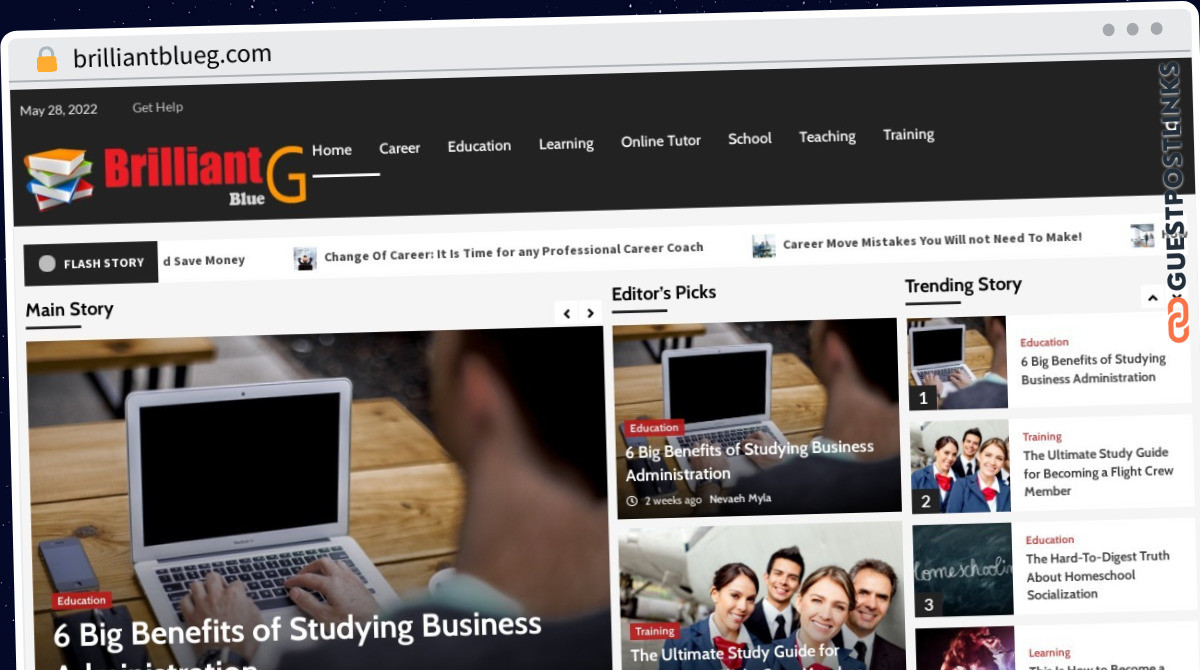
Task: Open the Career menu item
Action: click(400, 148)
